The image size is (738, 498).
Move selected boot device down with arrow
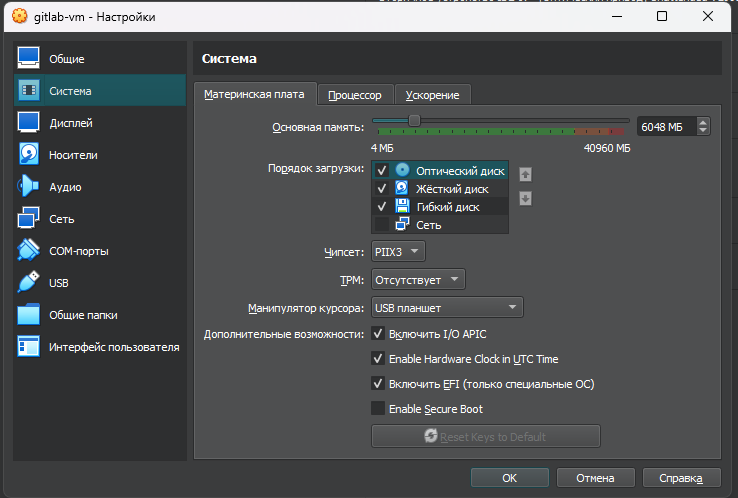pyautogui.click(x=525, y=198)
